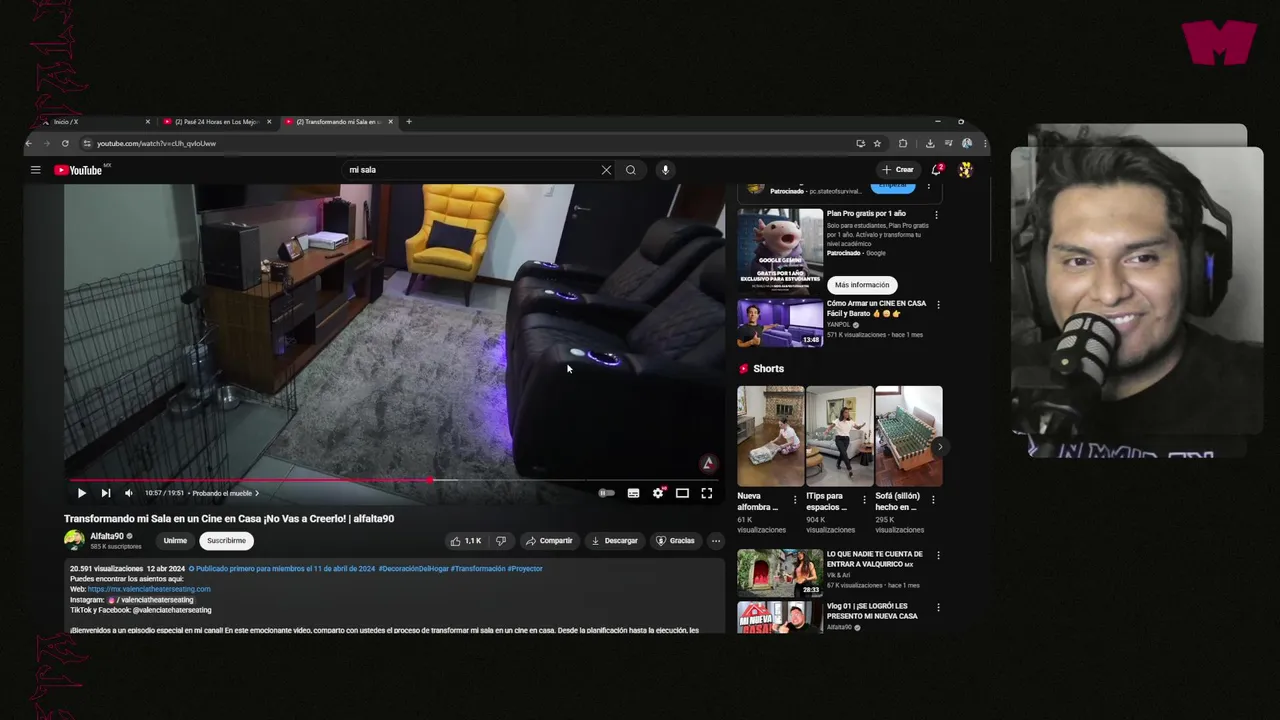Go to the YouTube home logo
Image resolution: width=1280 pixels, height=720 pixels.
pyautogui.click(x=79, y=170)
